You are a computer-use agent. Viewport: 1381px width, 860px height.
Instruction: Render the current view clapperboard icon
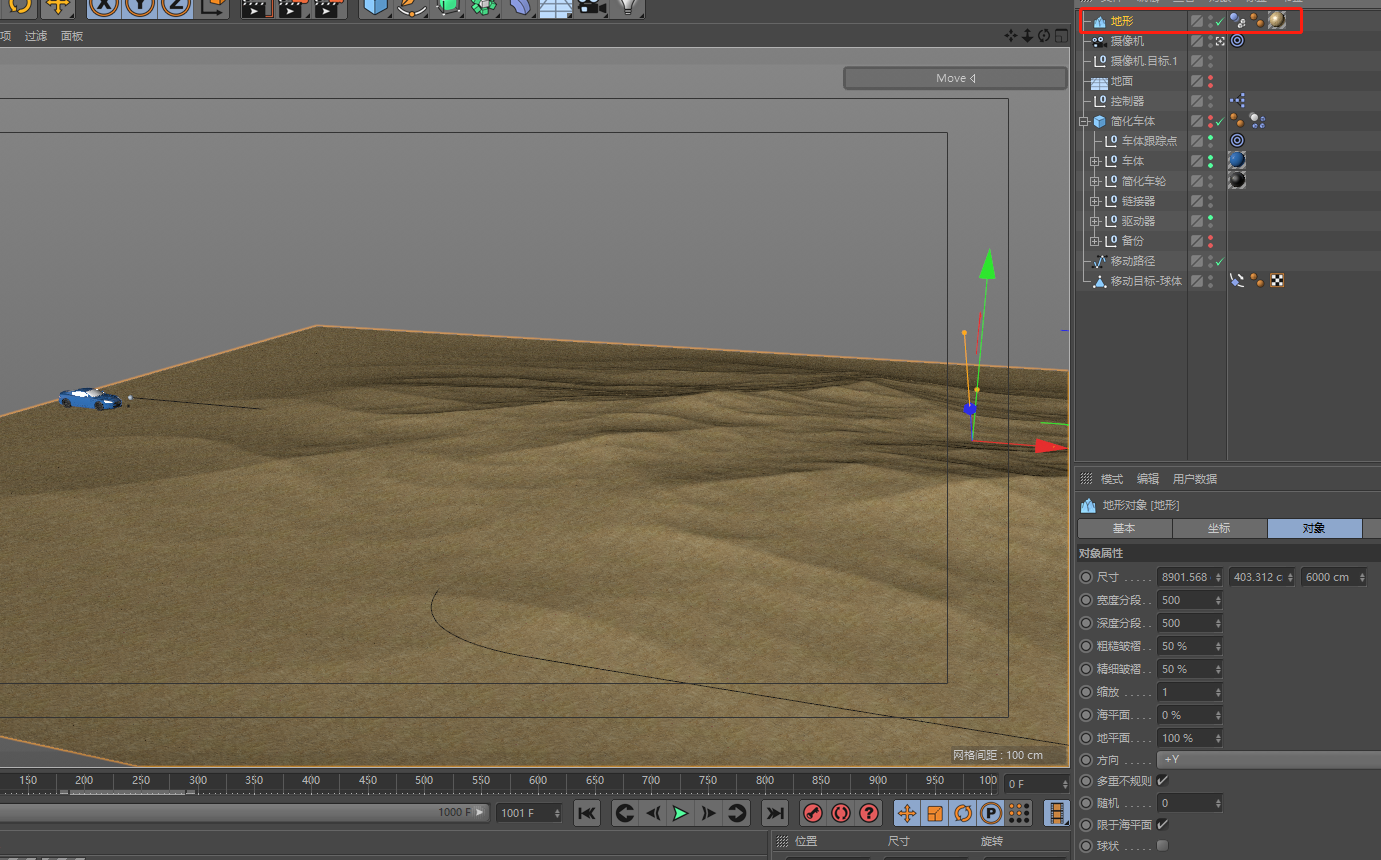click(x=256, y=7)
